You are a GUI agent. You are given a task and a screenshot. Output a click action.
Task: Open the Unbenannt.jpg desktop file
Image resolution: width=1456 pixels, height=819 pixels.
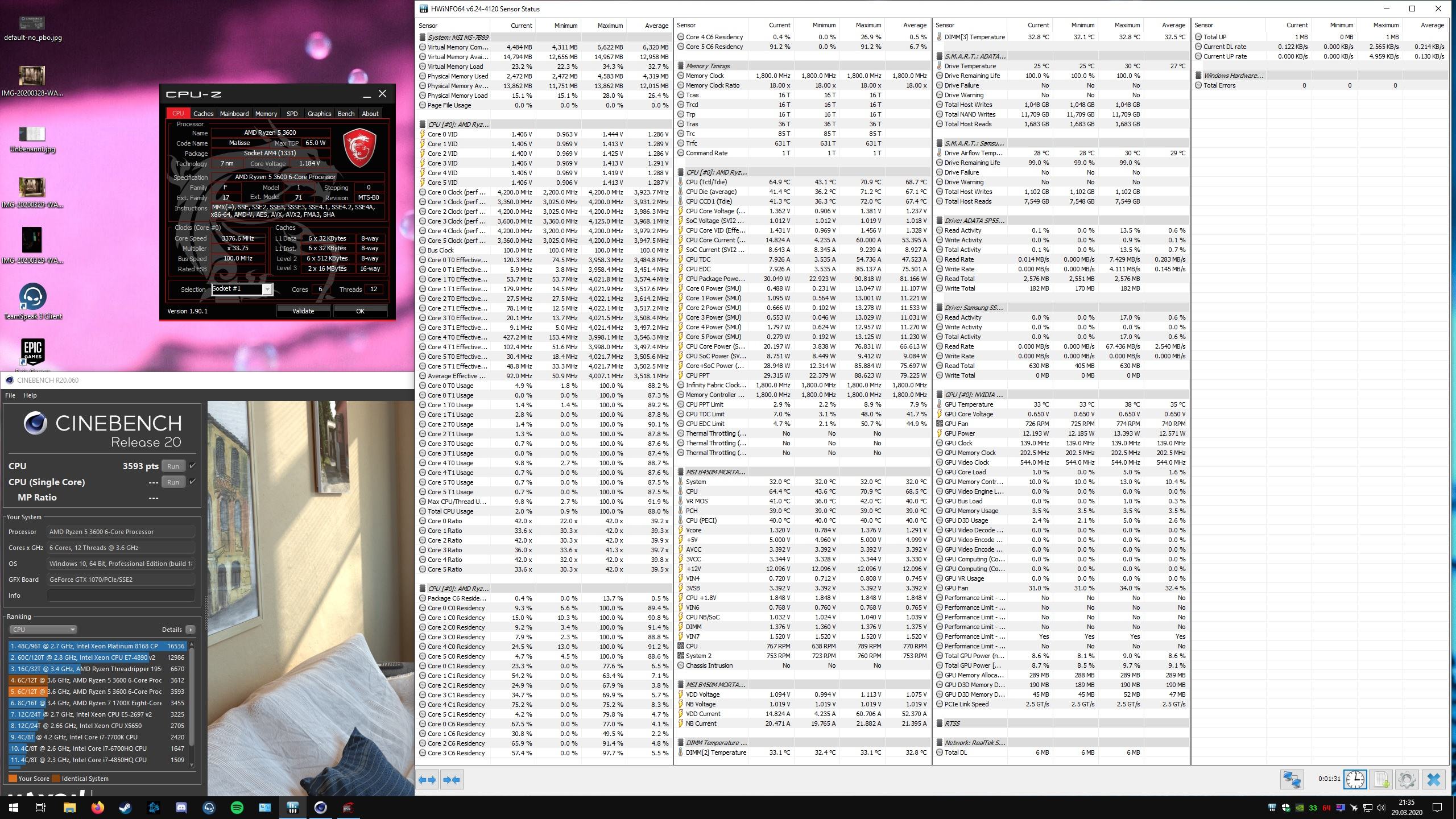pyautogui.click(x=32, y=139)
